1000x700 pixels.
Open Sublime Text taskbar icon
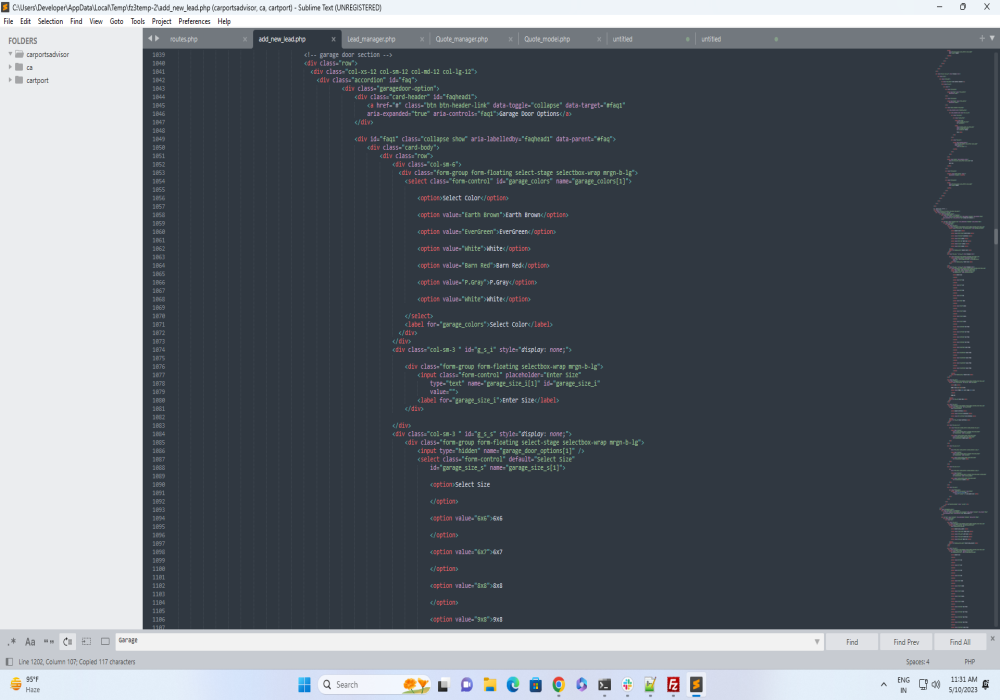coord(696,685)
